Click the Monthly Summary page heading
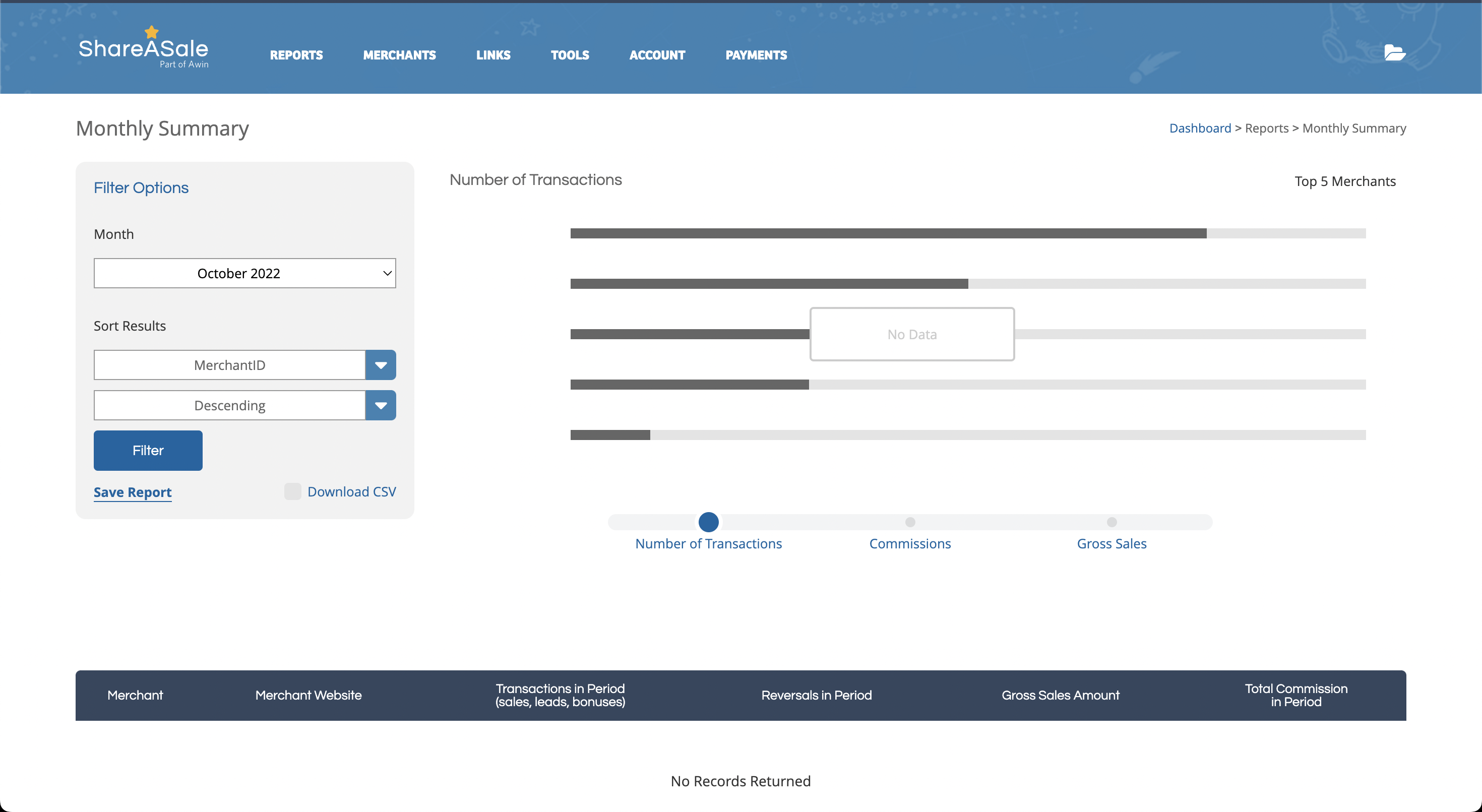The width and height of the screenshot is (1482, 812). point(162,128)
